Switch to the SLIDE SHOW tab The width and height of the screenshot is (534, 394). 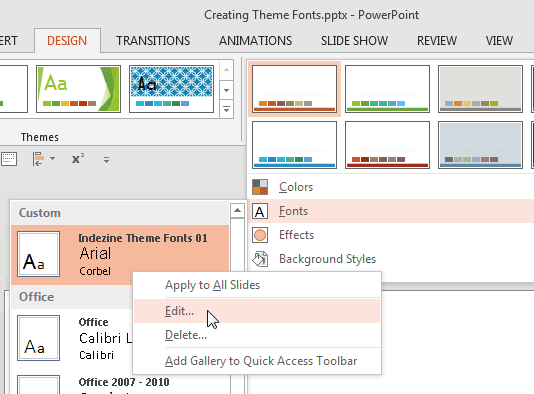click(355, 41)
